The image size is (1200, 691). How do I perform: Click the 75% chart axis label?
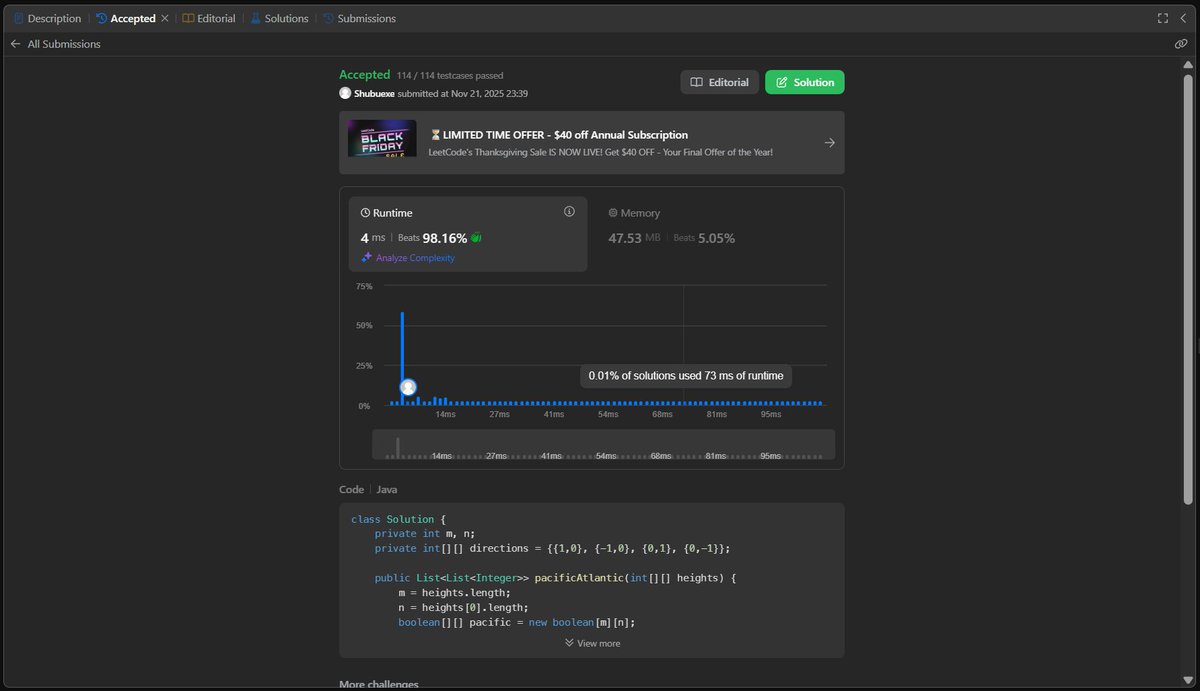pyautogui.click(x=364, y=286)
